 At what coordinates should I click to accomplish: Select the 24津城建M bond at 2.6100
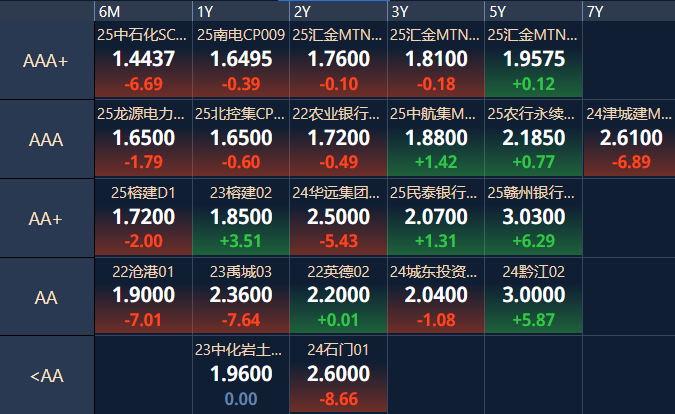click(629, 139)
